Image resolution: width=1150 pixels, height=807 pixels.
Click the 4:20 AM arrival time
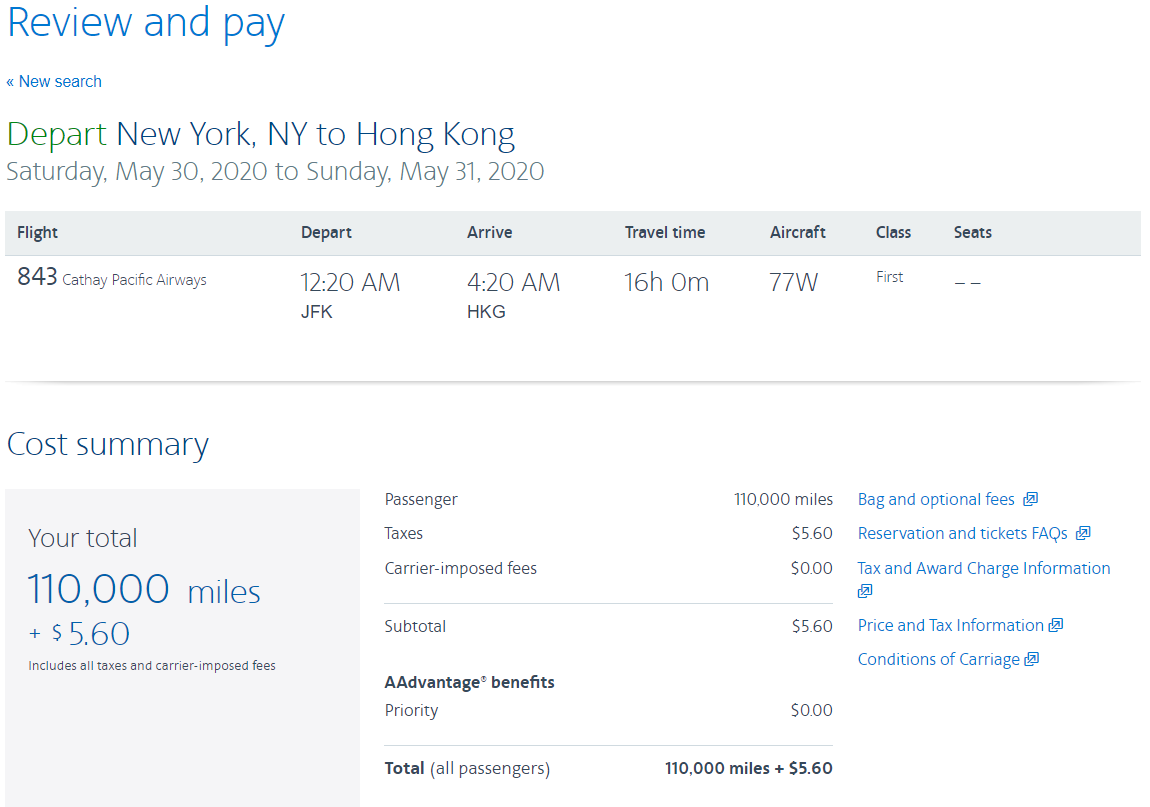click(513, 282)
